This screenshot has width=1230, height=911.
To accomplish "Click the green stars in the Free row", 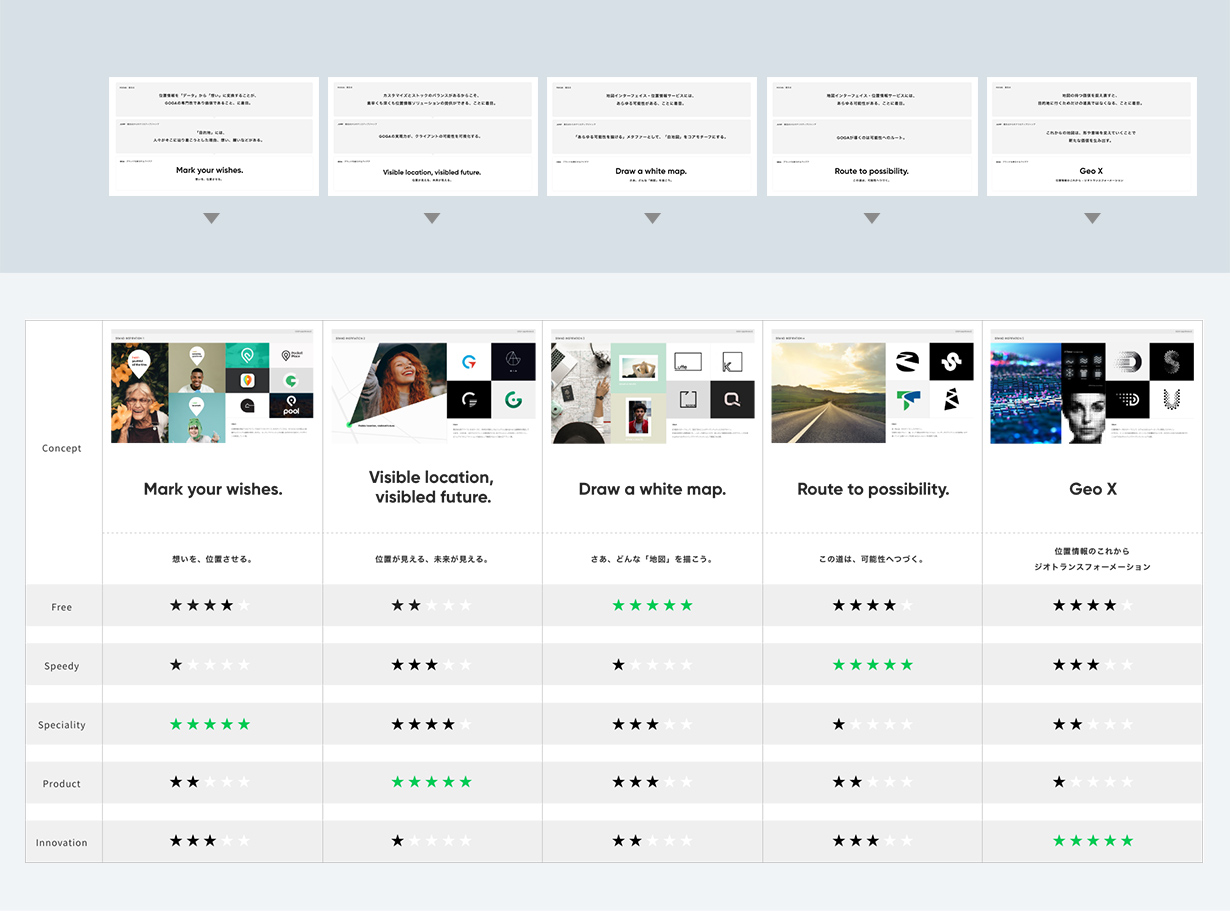I will coord(652,606).
